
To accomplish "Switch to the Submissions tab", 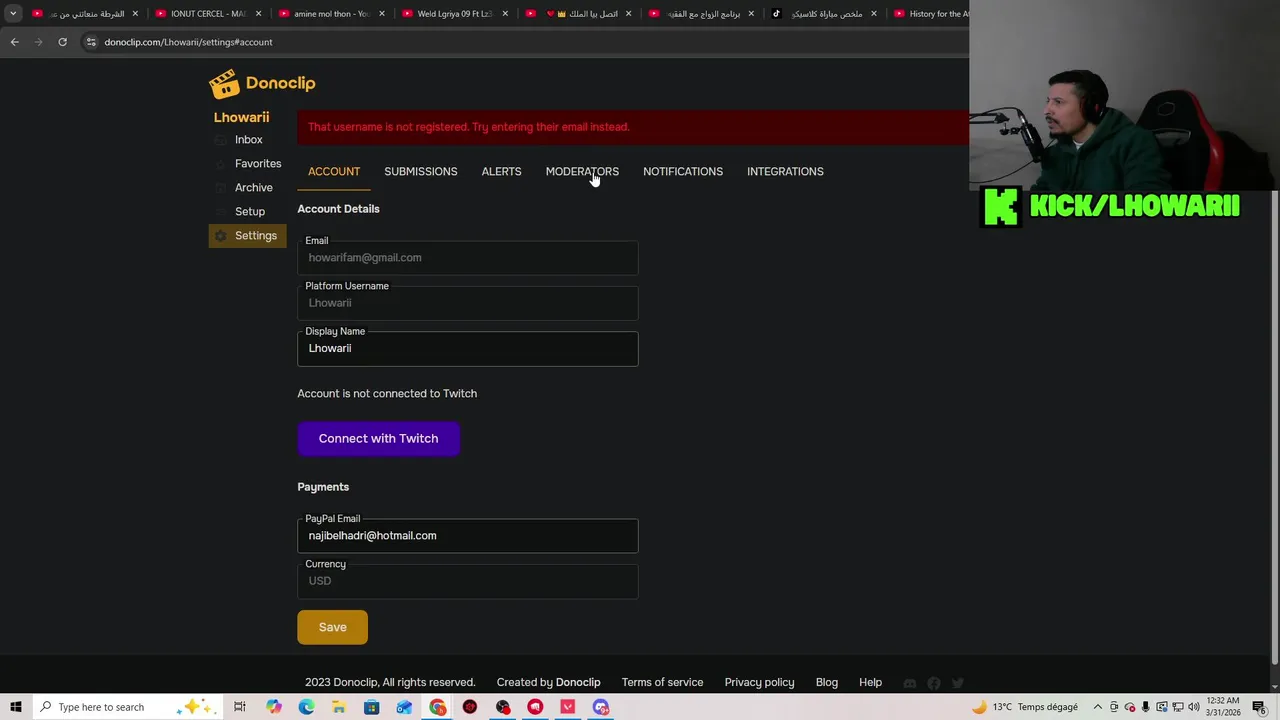I will click(421, 172).
